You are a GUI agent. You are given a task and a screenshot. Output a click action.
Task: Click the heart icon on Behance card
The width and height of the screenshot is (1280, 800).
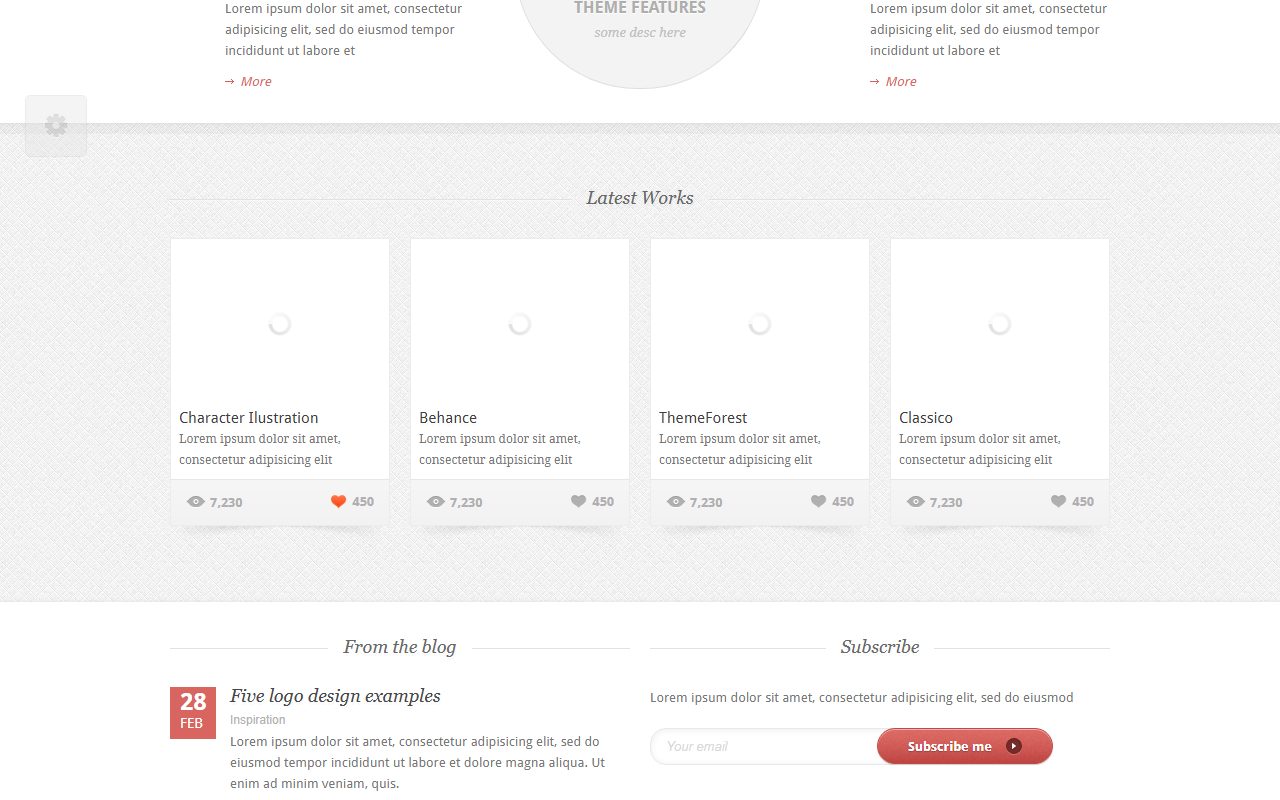(578, 501)
